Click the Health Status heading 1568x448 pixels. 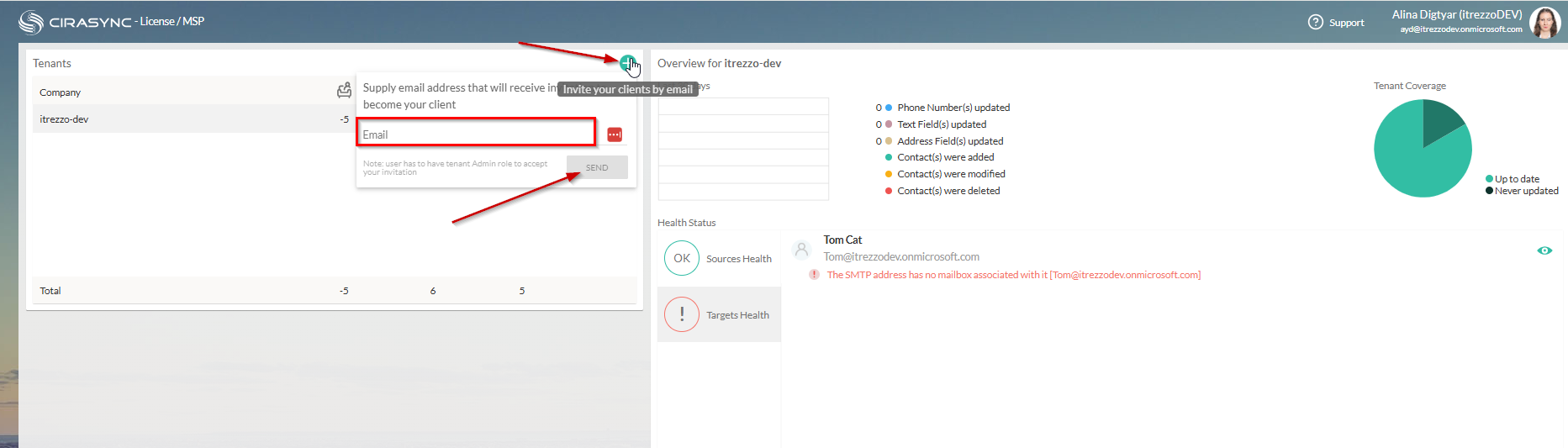(686, 223)
